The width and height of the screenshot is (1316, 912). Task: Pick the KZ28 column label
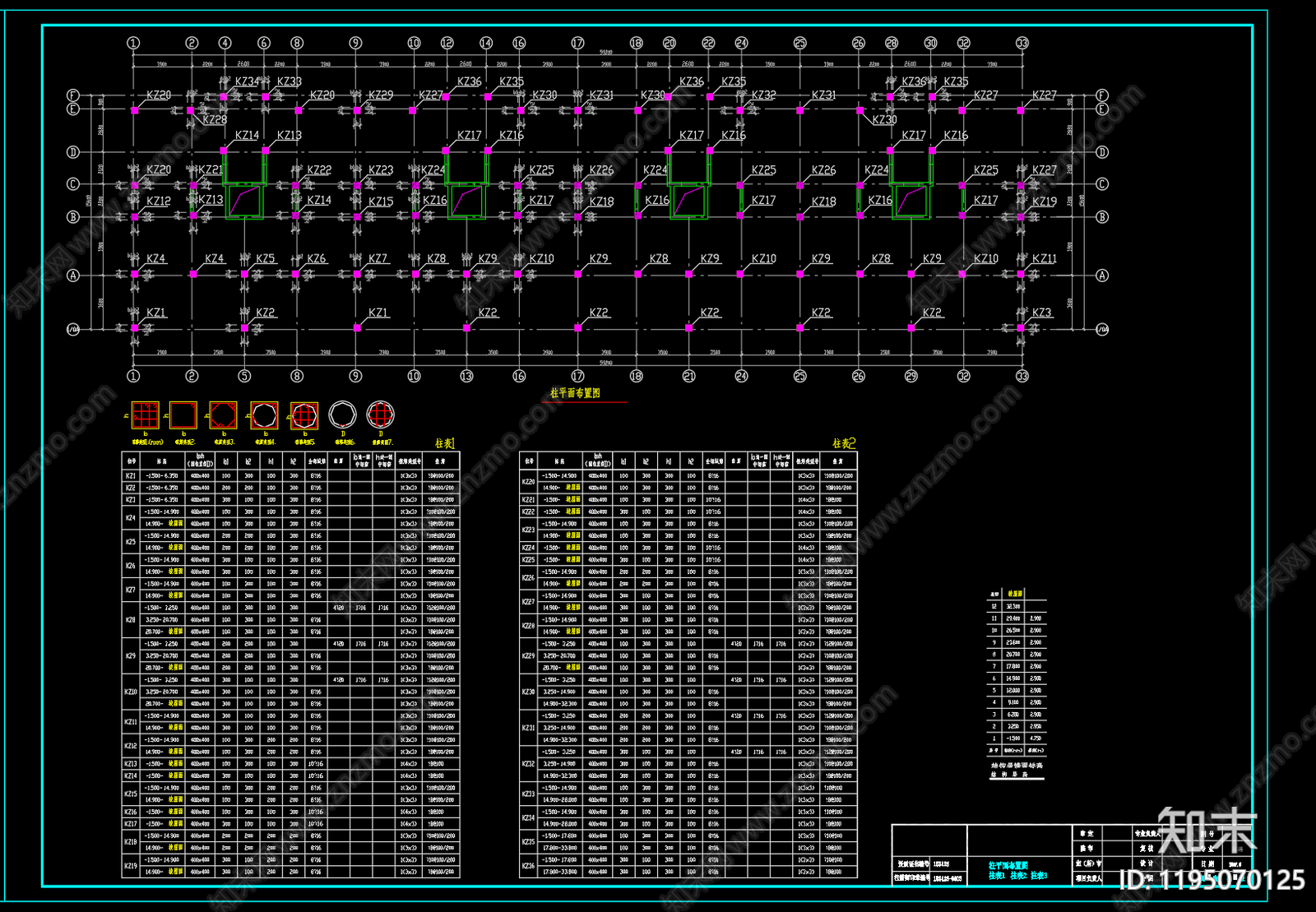point(215,120)
